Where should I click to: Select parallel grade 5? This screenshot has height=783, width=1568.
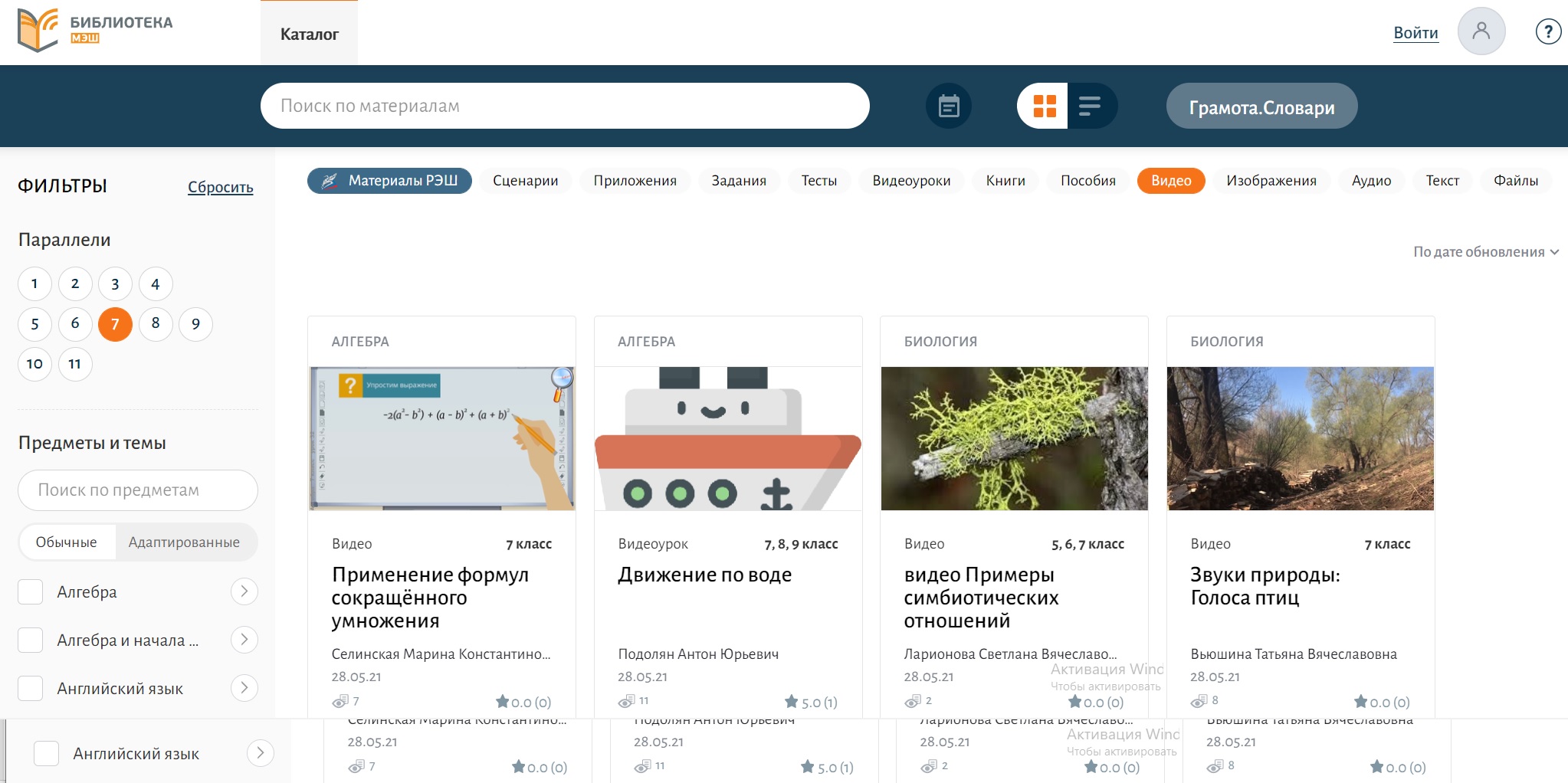pos(34,324)
